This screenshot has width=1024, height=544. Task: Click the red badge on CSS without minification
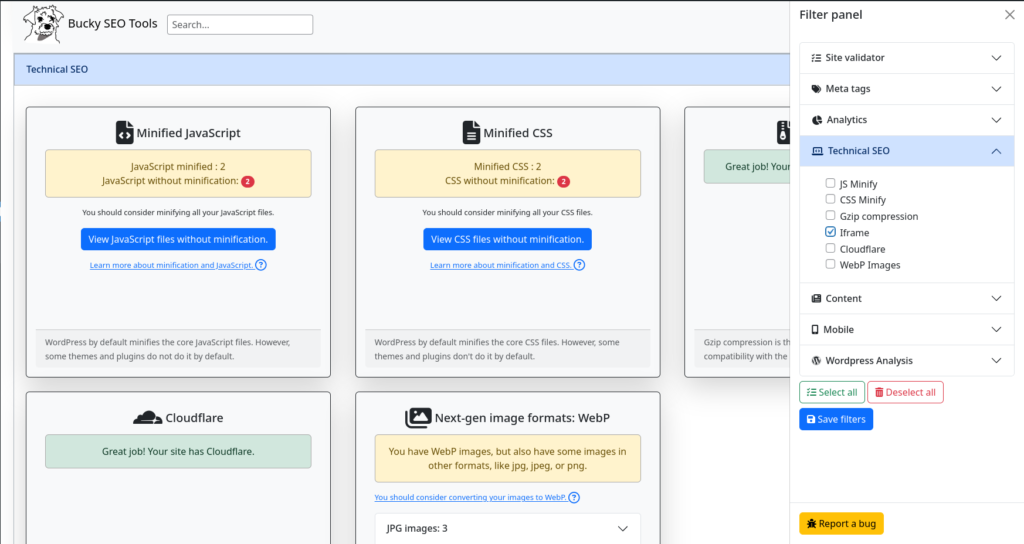click(x=564, y=182)
